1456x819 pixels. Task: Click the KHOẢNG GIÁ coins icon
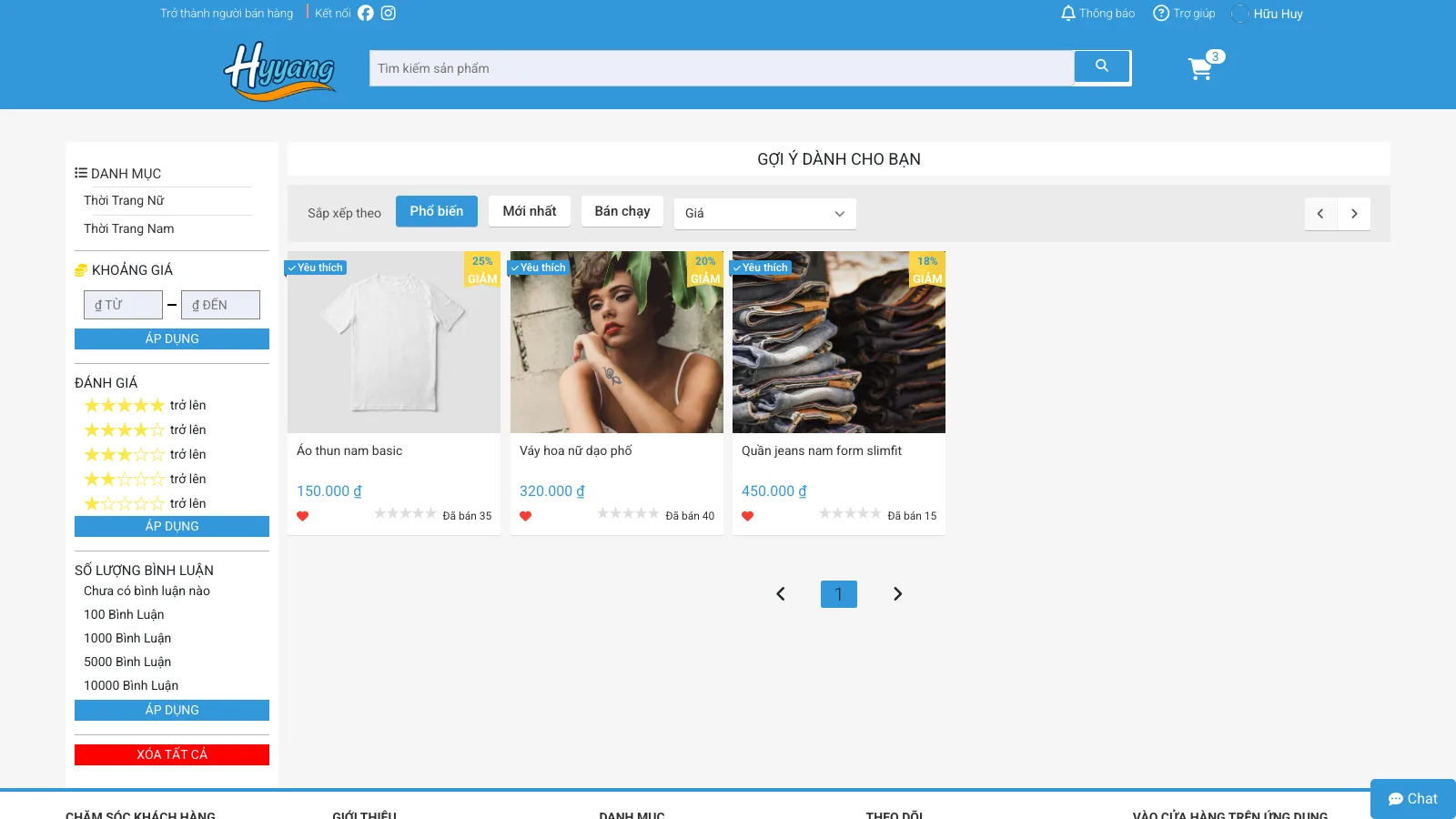pyautogui.click(x=81, y=270)
